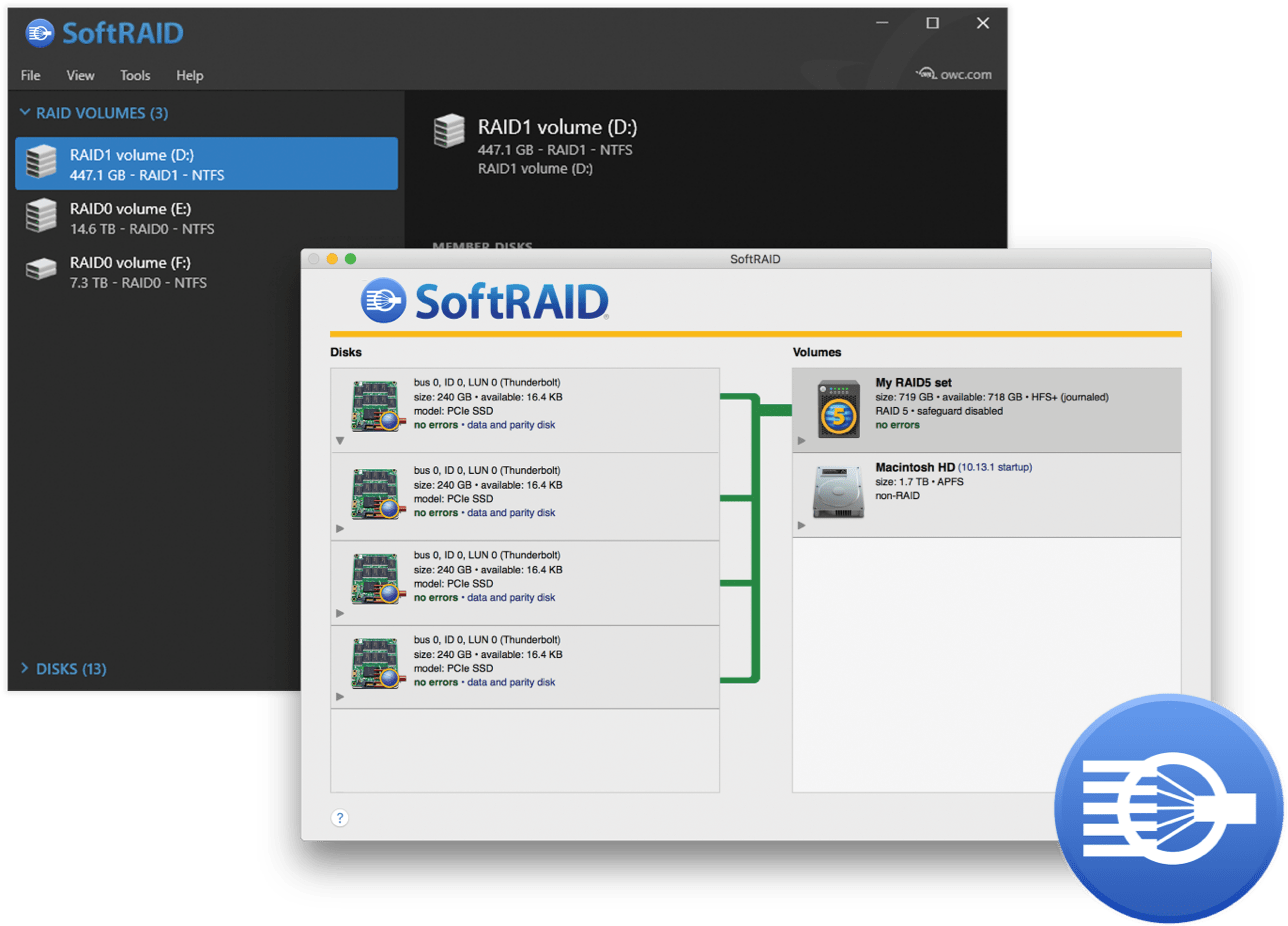Viewport: 1288px width, 926px height.
Task: Click 'no errors' status of My RAID5 set
Action: point(897,425)
